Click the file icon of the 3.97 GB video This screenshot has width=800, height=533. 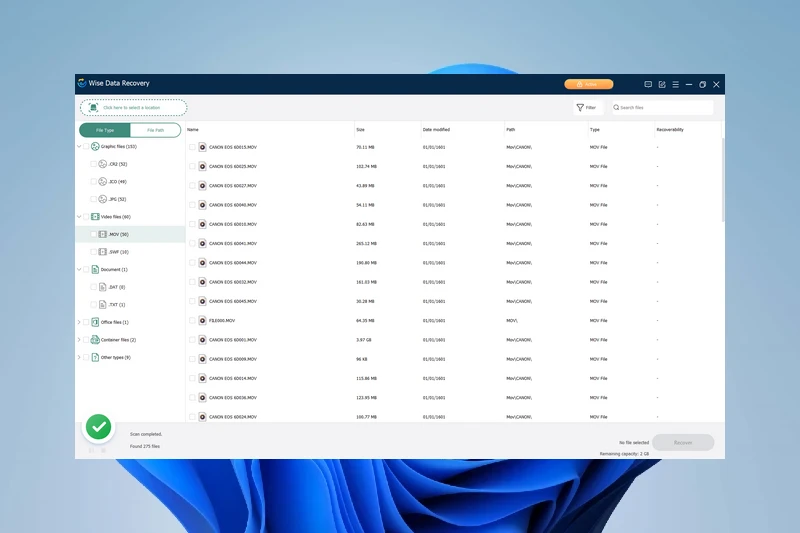point(202,340)
